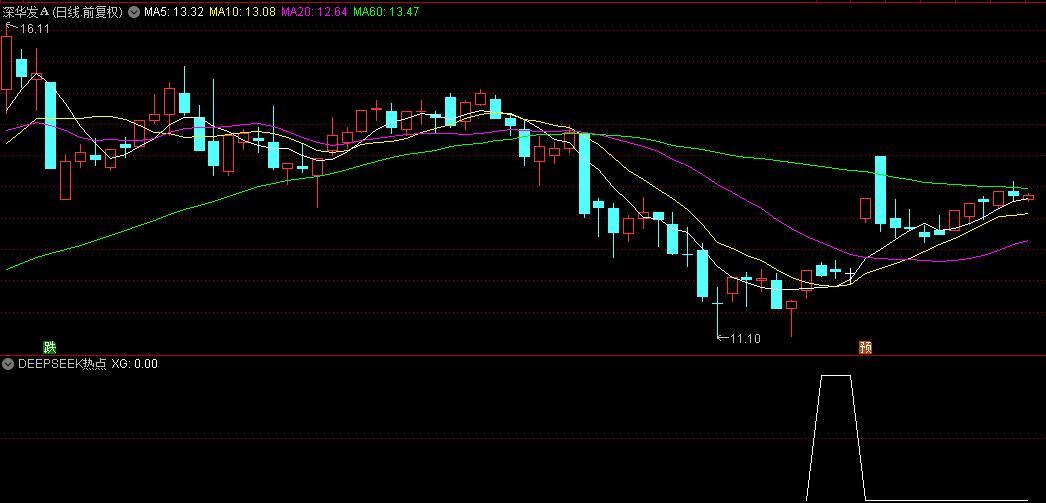
Task: Click the MA10: 13.08 label
Action: pyautogui.click(x=243, y=11)
